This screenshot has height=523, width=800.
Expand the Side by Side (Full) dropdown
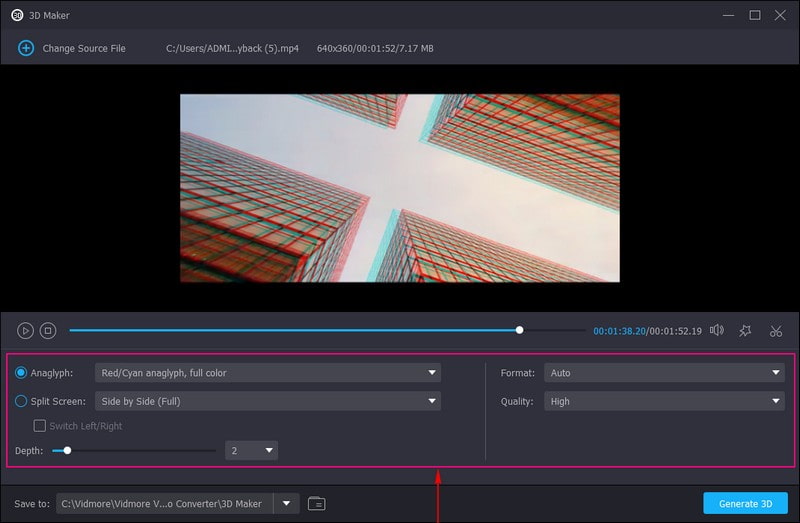[267, 401]
